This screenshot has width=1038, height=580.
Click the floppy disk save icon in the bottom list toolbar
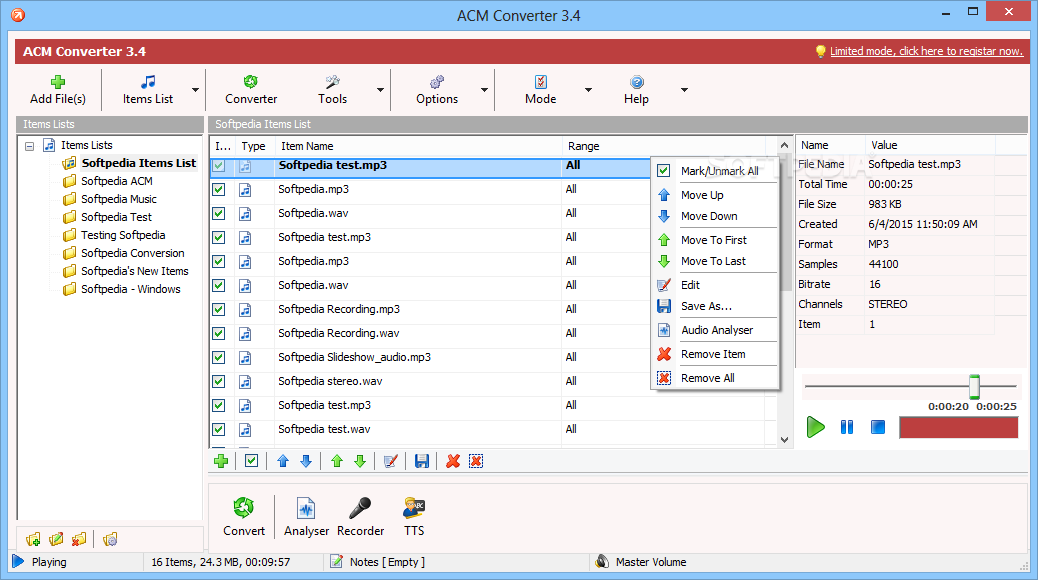coord(422,461)
